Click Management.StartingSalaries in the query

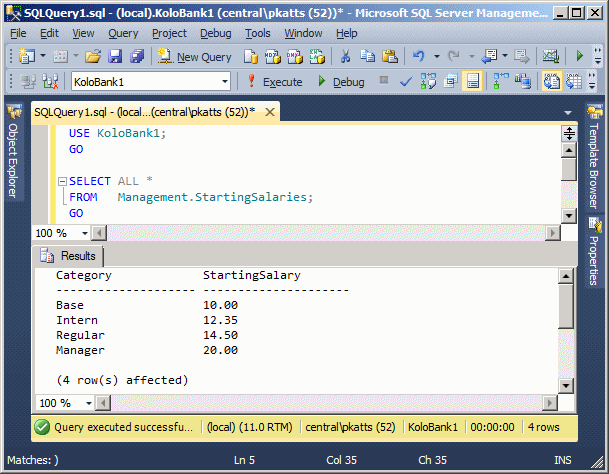[x=212, y=197]
